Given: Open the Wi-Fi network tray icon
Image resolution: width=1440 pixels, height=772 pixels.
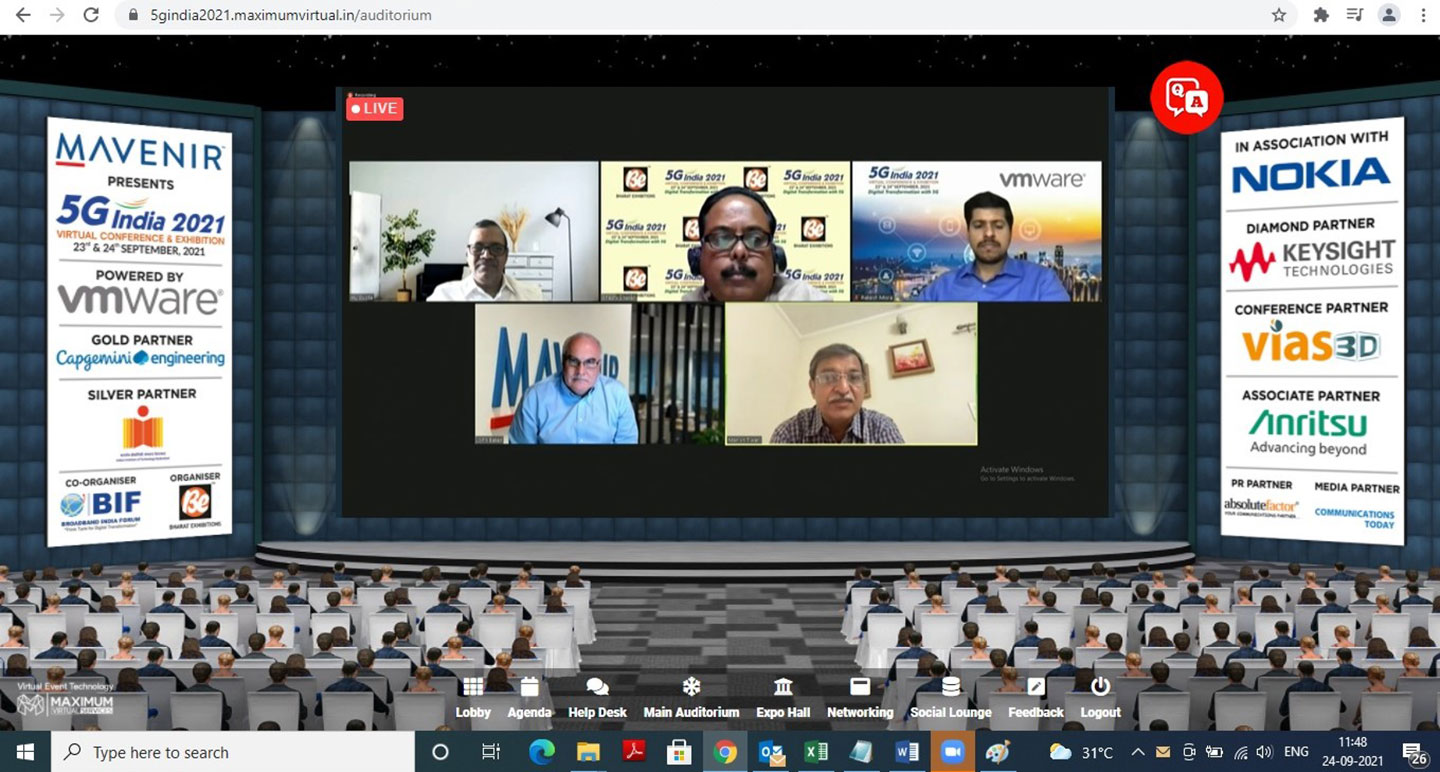Looking at the screenshot, I should coord(1240,752).
